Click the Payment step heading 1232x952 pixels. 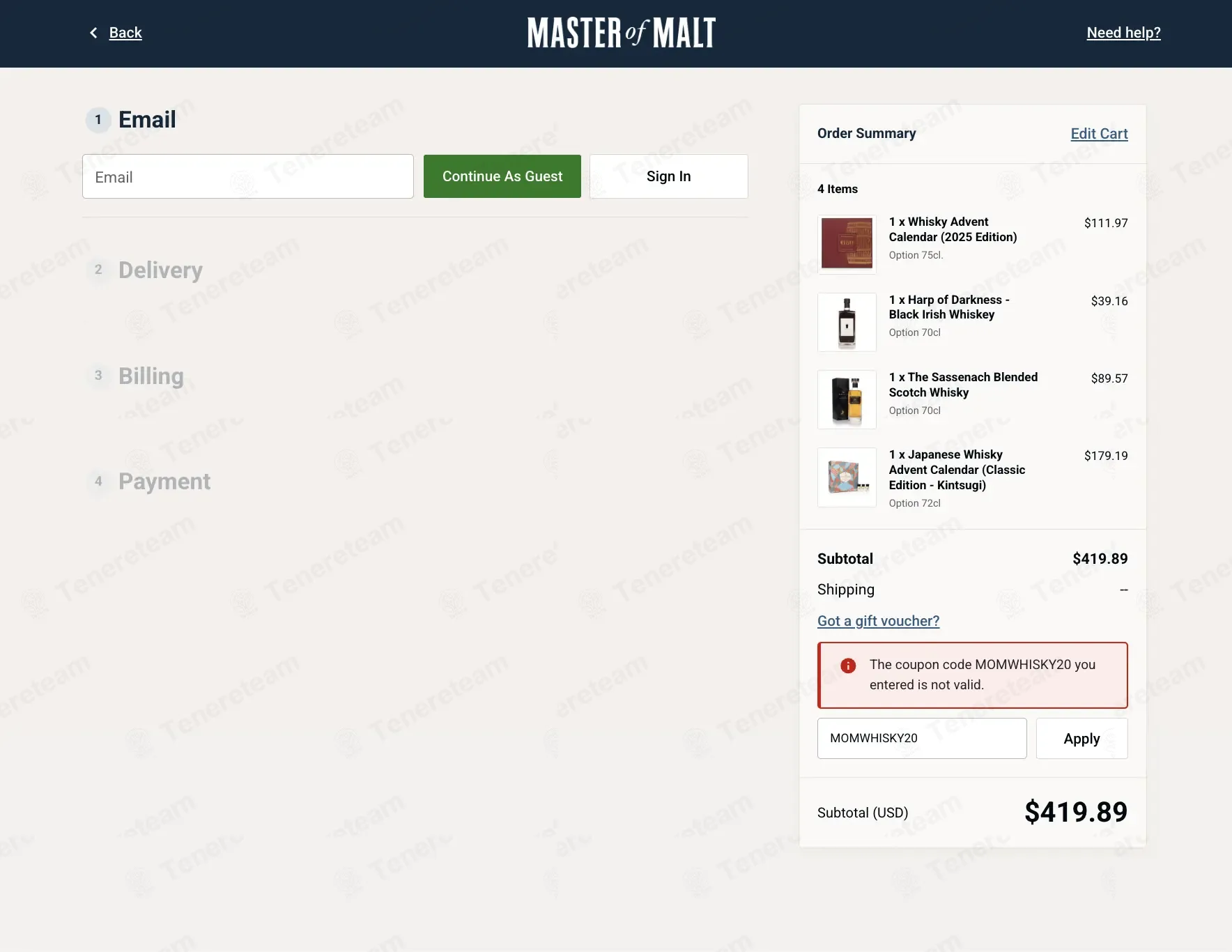[164, 481]
